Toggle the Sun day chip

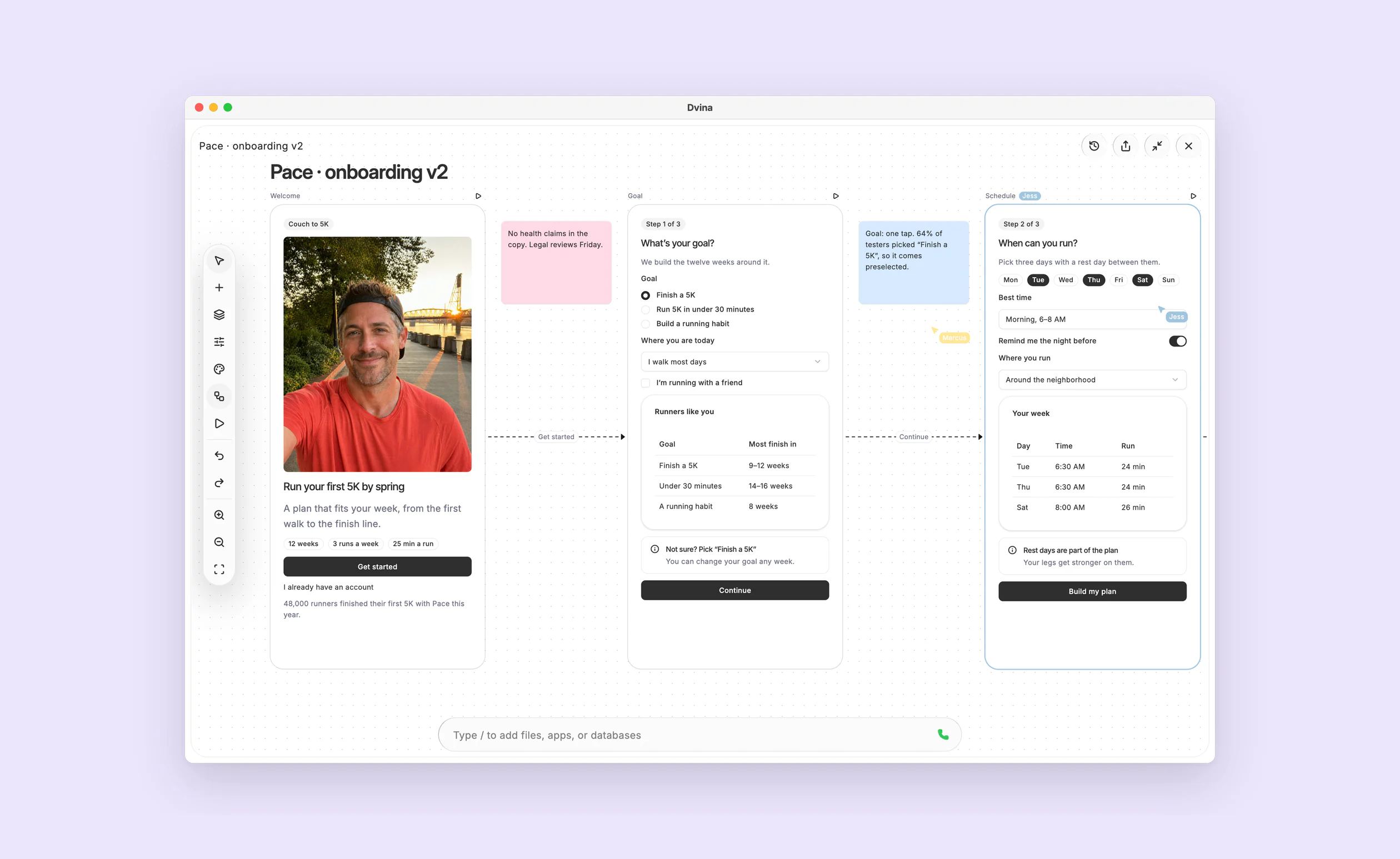(x=1168, y=280)
